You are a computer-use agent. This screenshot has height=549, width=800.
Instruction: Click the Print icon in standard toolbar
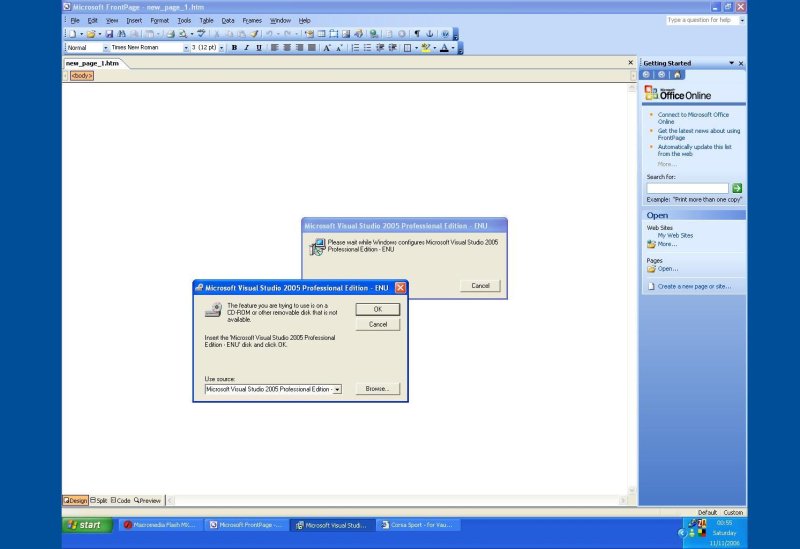pos(170,34)
